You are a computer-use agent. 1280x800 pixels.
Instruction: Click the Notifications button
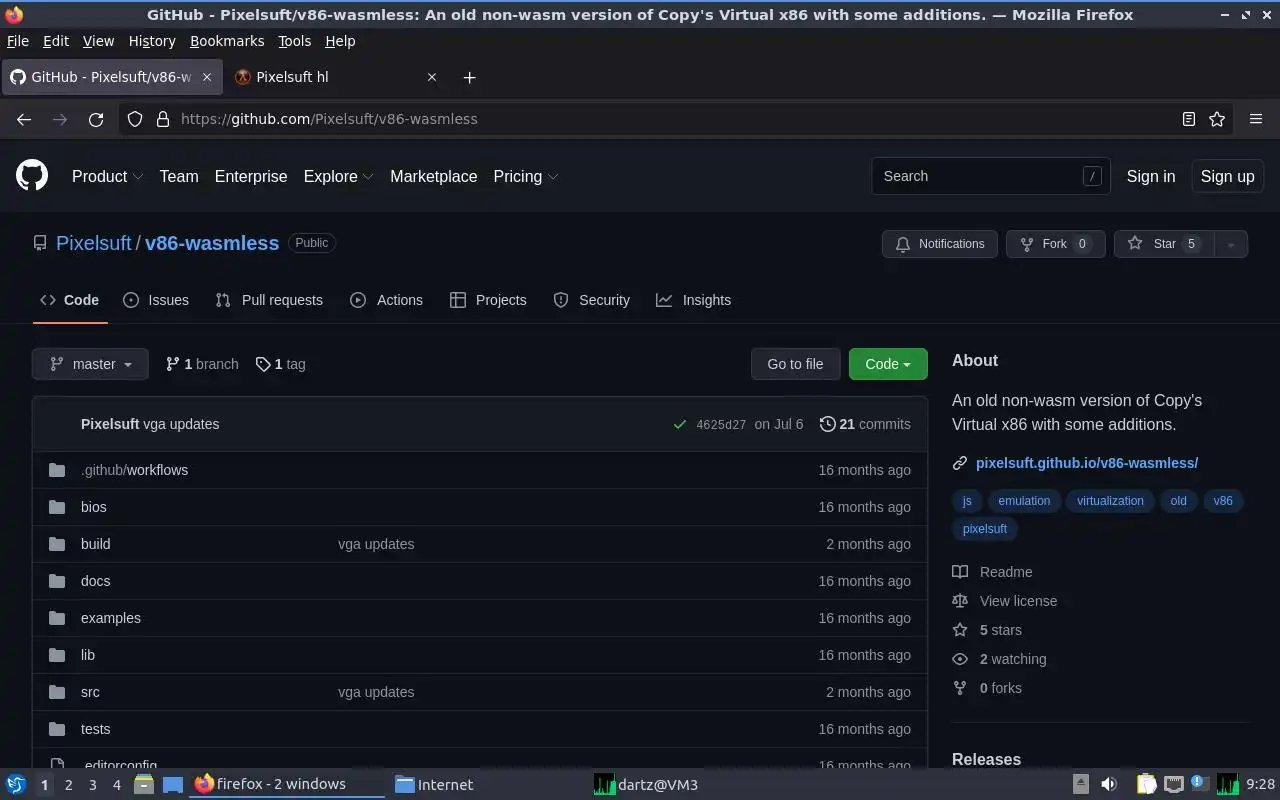point(940,244)
